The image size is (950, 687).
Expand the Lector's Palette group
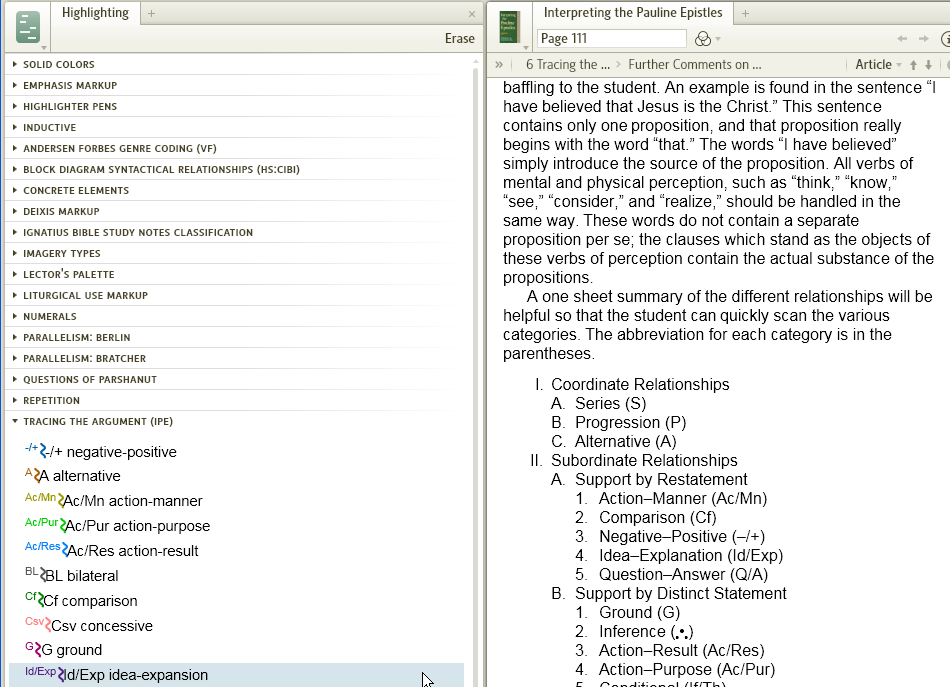tap(15, 274)
